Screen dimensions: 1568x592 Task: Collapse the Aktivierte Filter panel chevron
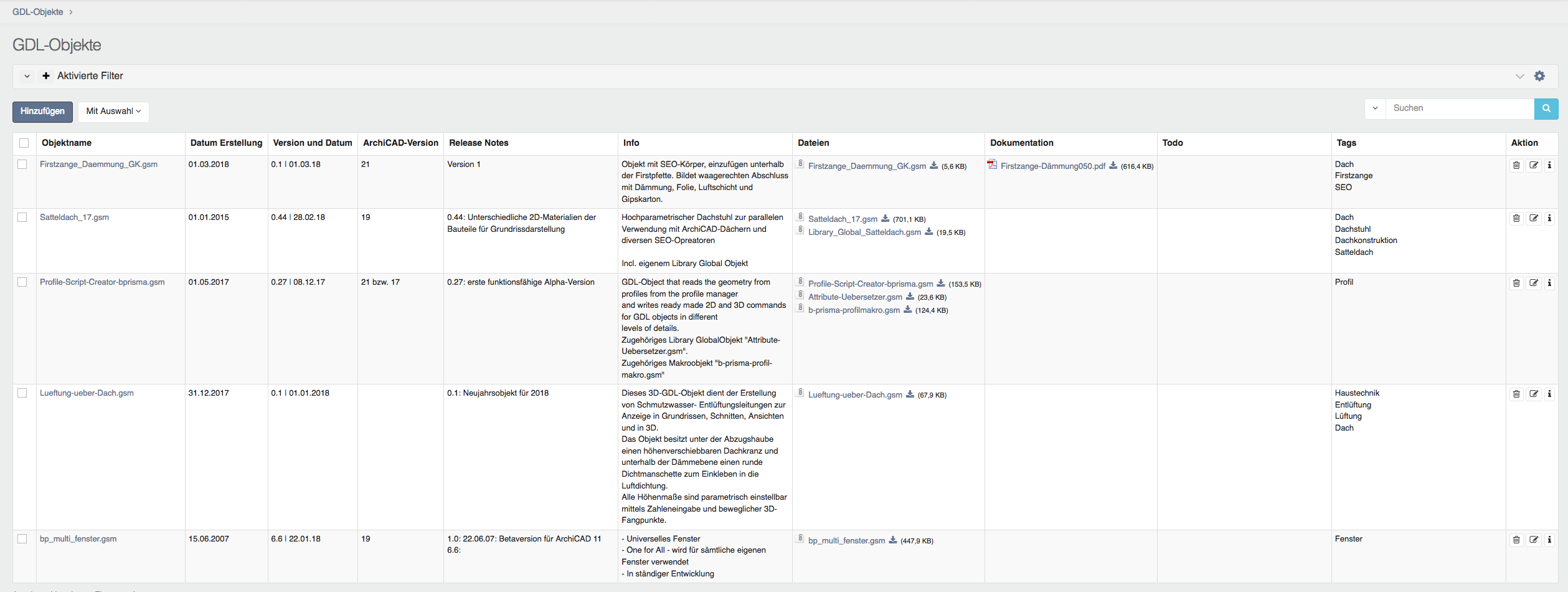click(x=27, y=76)
